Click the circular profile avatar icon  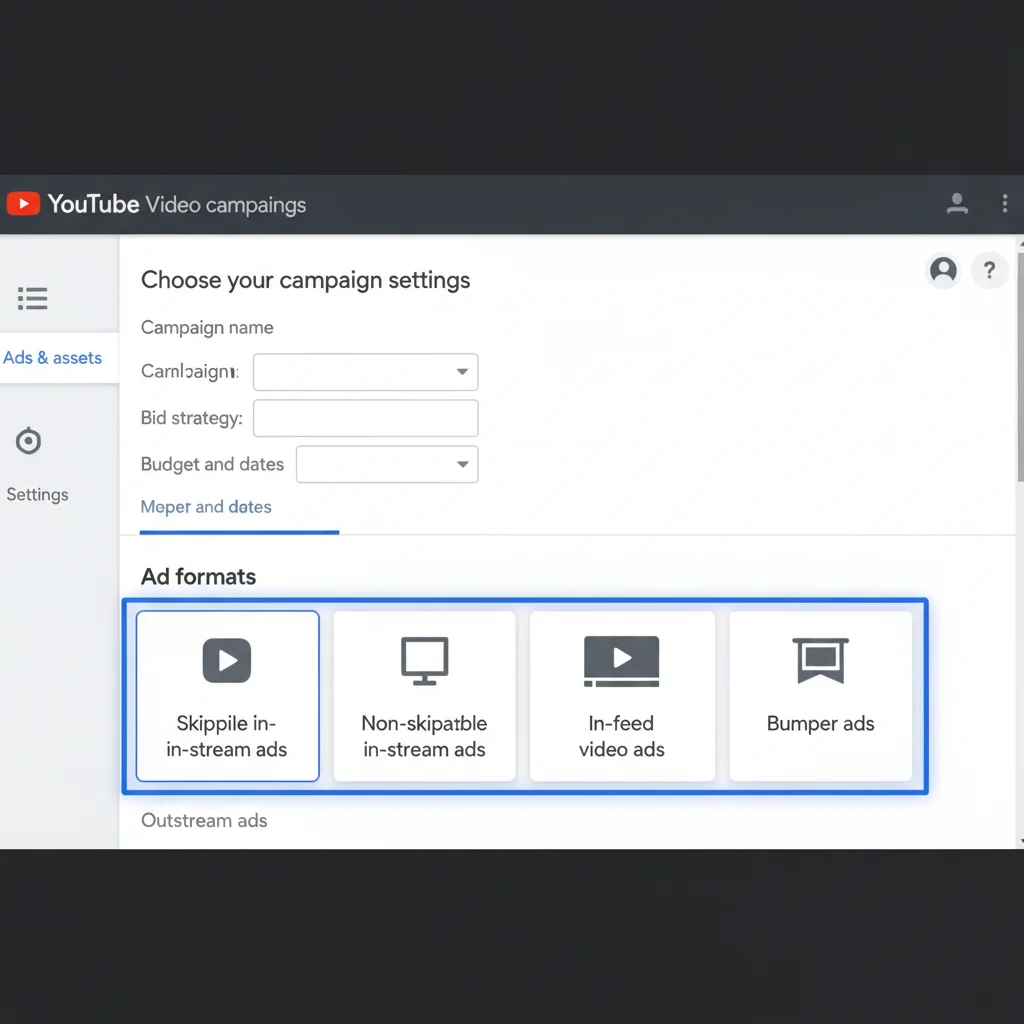943,270
